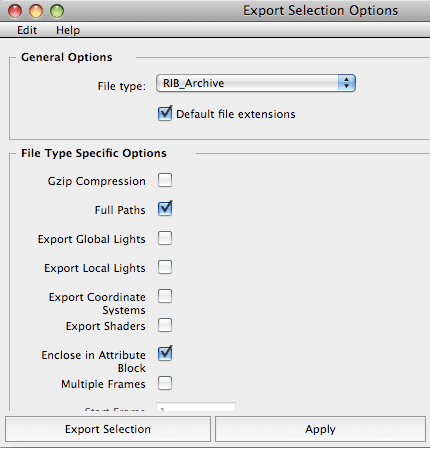
Task: Uncheck Default file extensions
Action: pos(165,114)
